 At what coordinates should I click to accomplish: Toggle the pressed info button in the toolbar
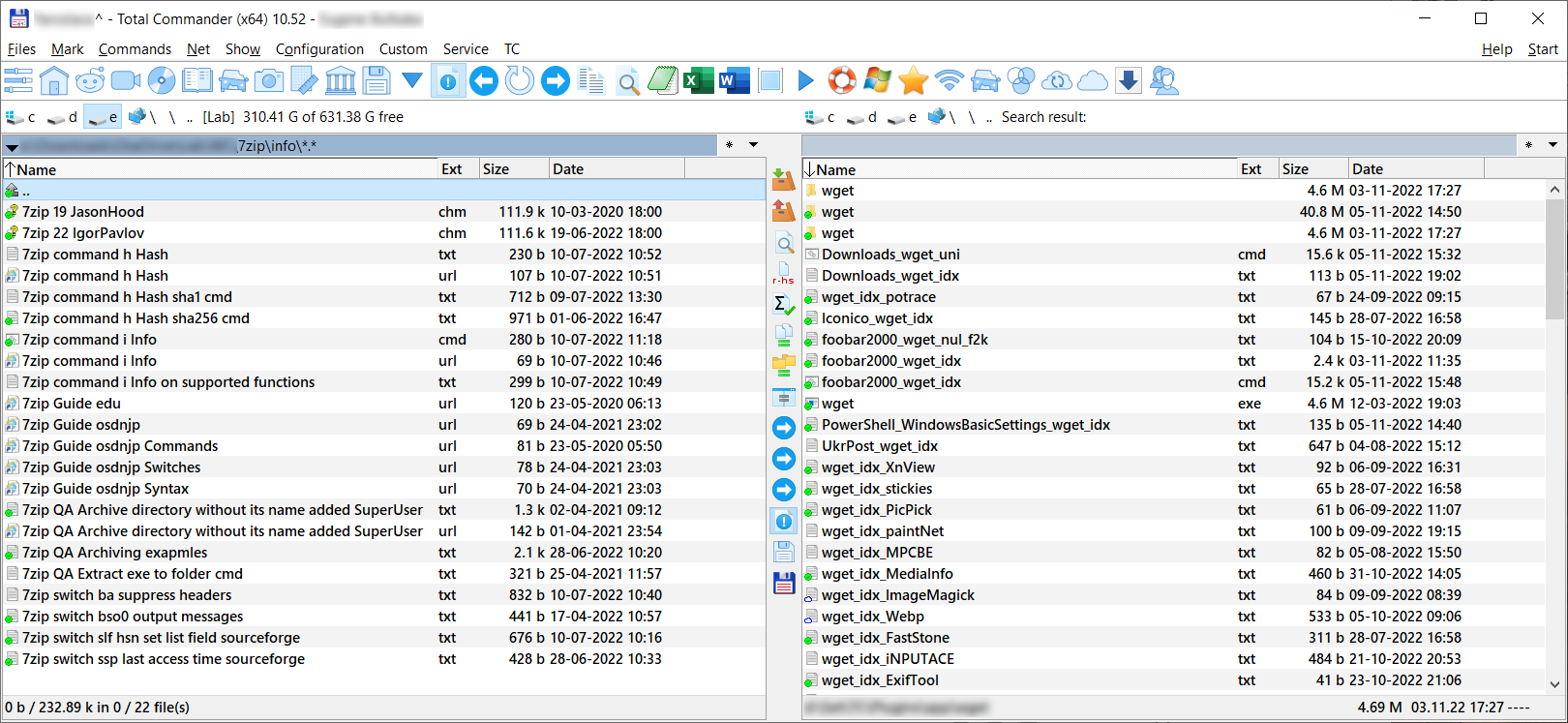[448, 81]
